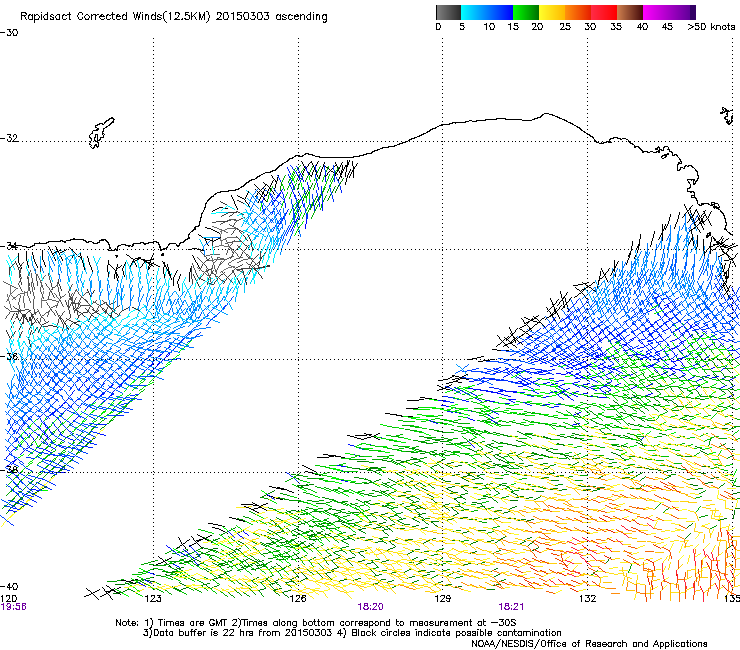Click the '132' longitude axis label

click(587, 599)
